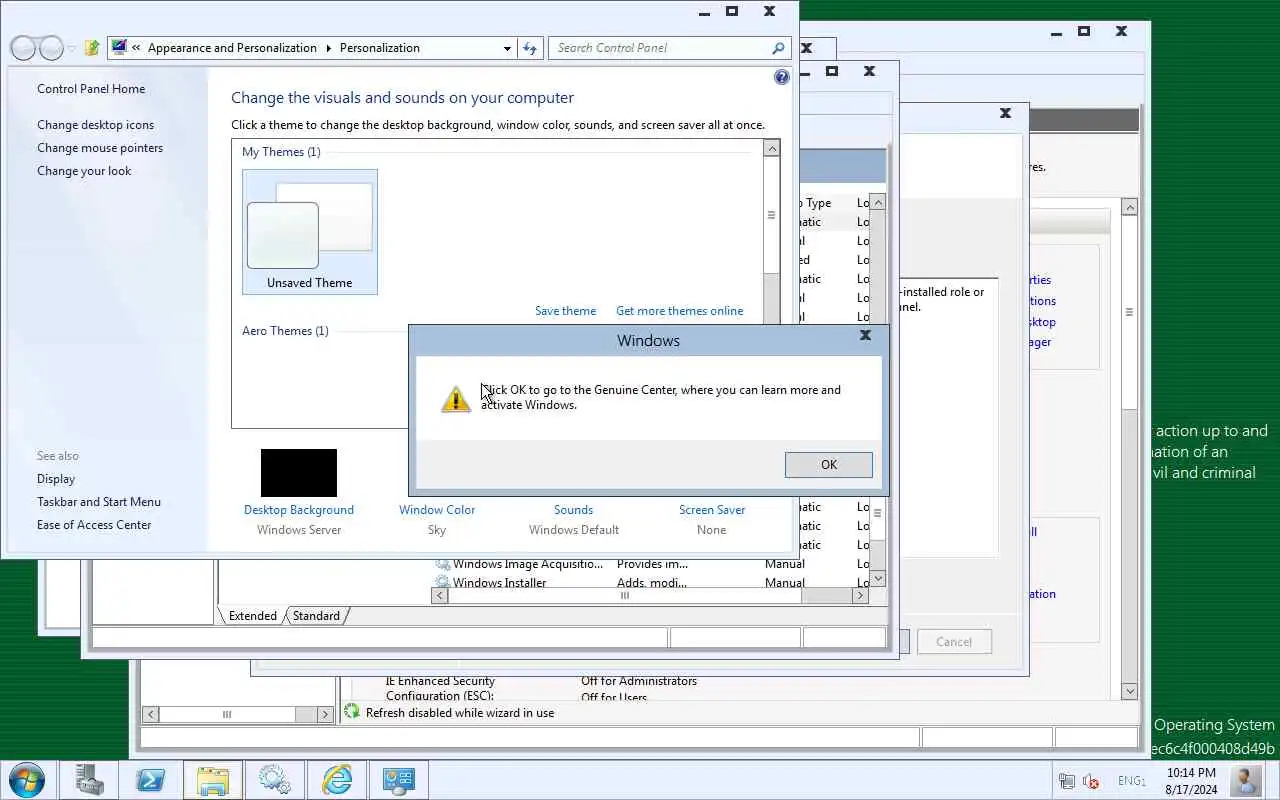Open the address bar history dropdown
Screen dimensions: 1280x800
click(x=507, y=48)
